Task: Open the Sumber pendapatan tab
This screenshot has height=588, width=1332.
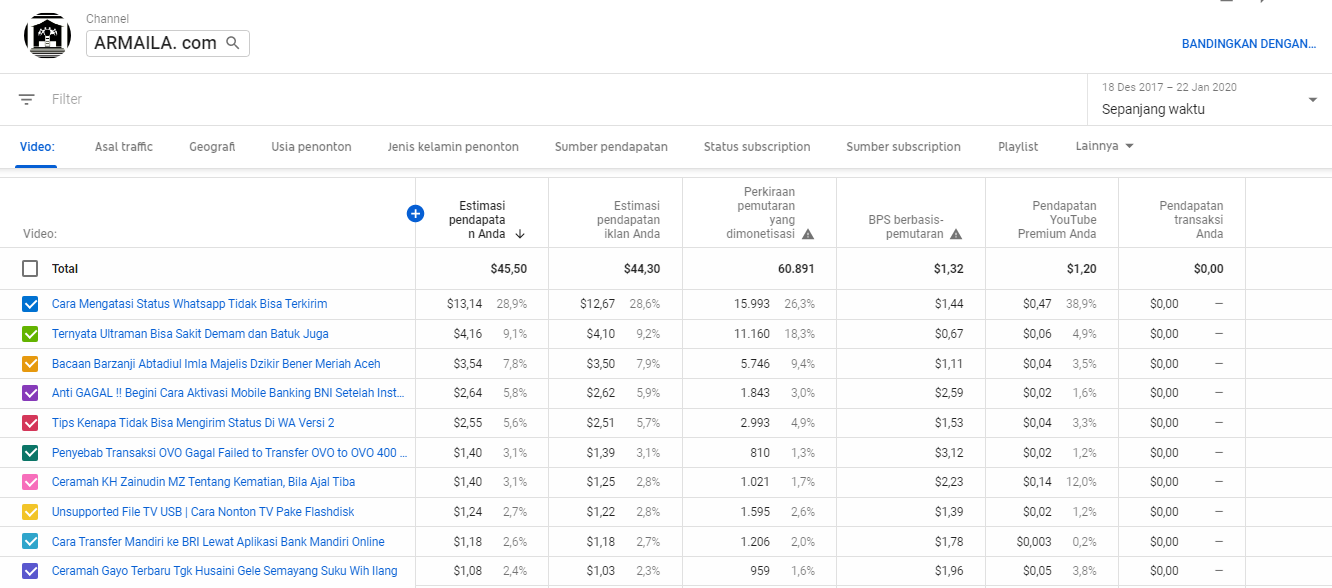Action: click(x=612, y=145)
